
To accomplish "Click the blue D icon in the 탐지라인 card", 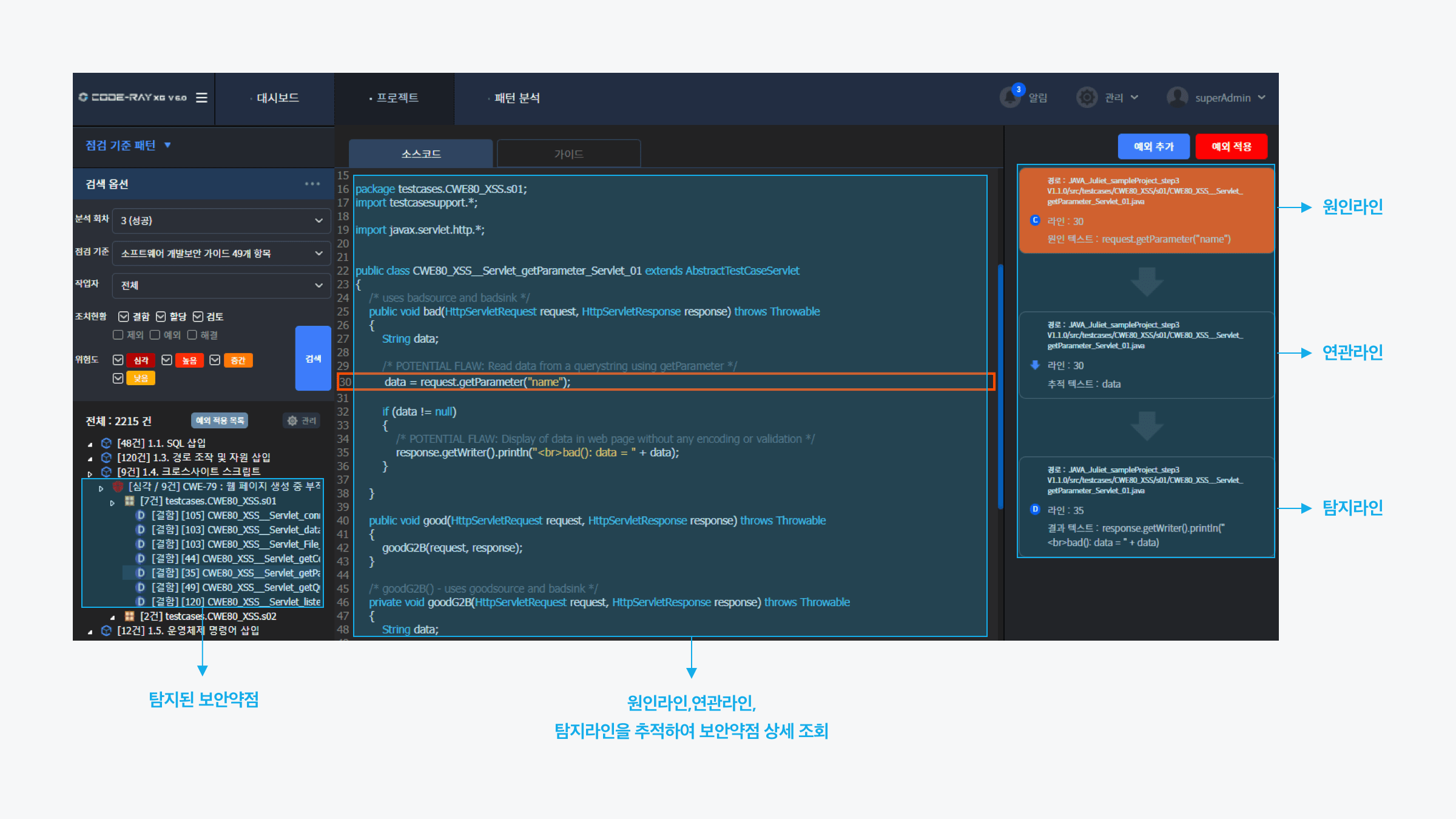I will [1036, 510].
